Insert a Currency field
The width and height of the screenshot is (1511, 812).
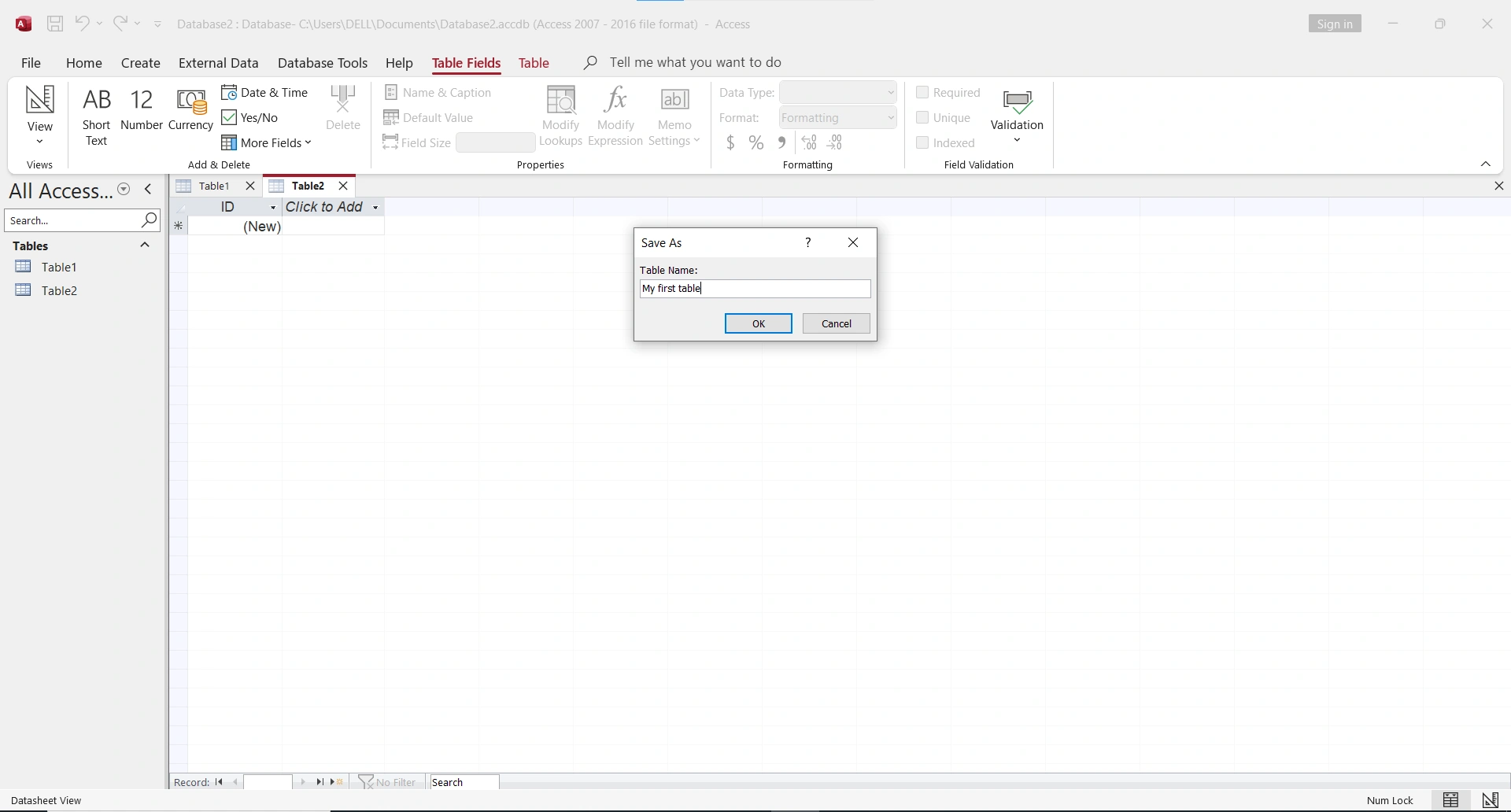point(190,110)
